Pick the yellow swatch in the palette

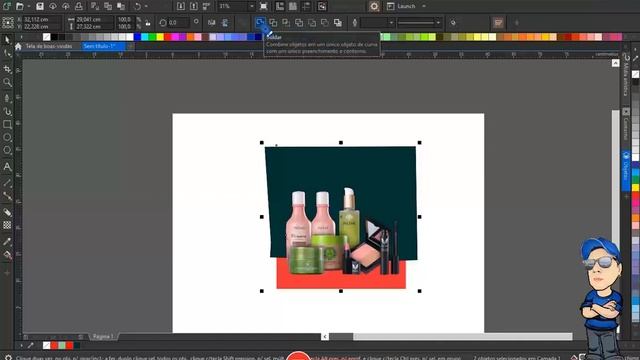pos(160,37)
